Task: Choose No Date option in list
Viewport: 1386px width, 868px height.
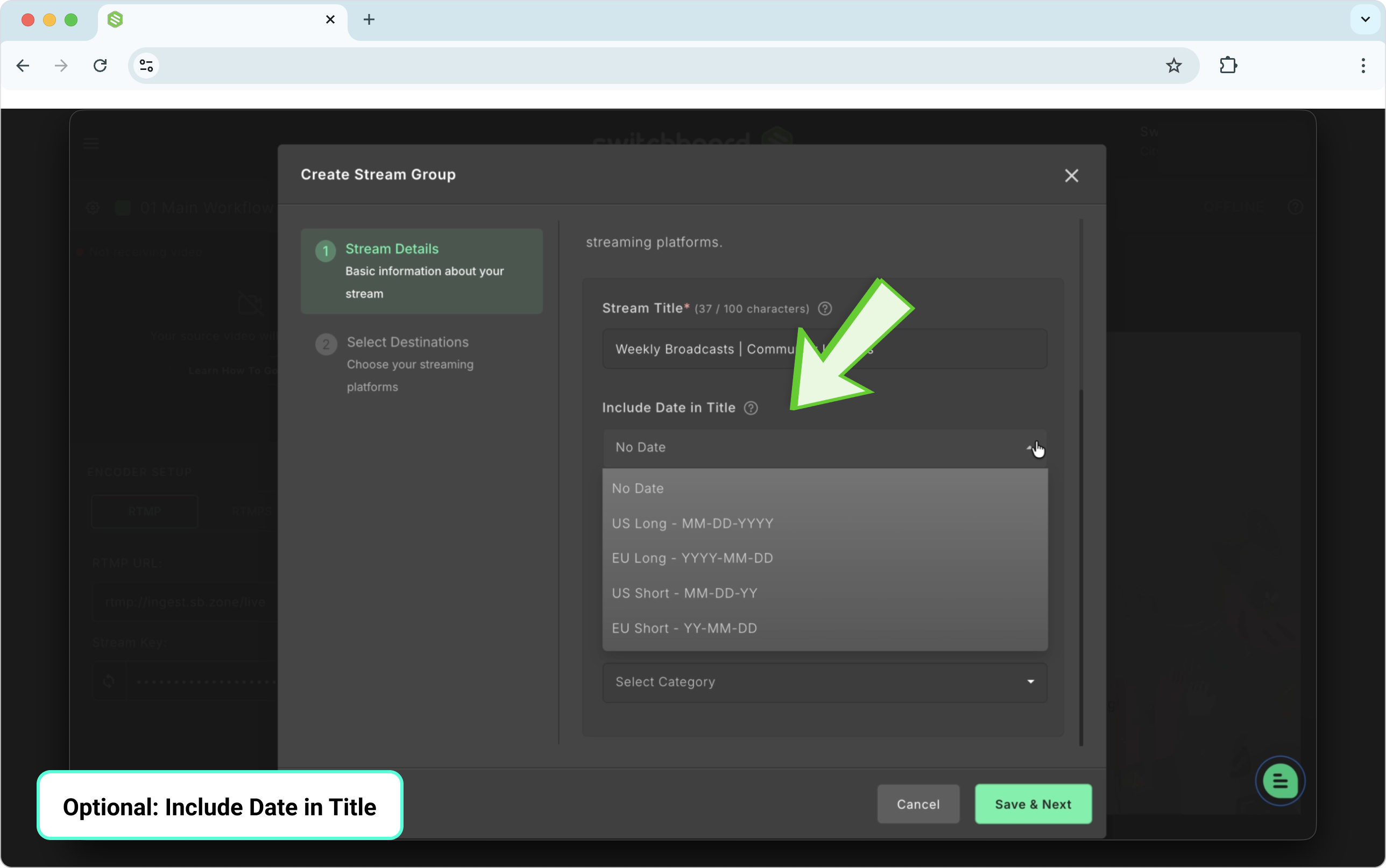Action: point(824,488)
